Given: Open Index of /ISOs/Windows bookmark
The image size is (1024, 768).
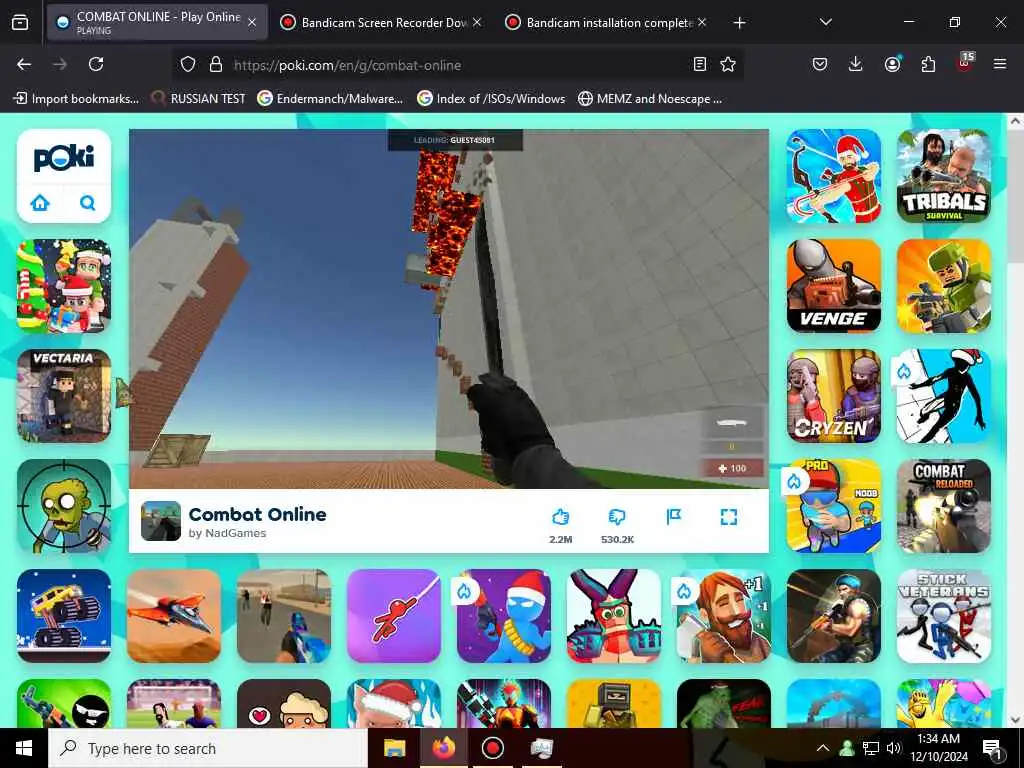Looking at the screenshot, I should tap(491, 99).
